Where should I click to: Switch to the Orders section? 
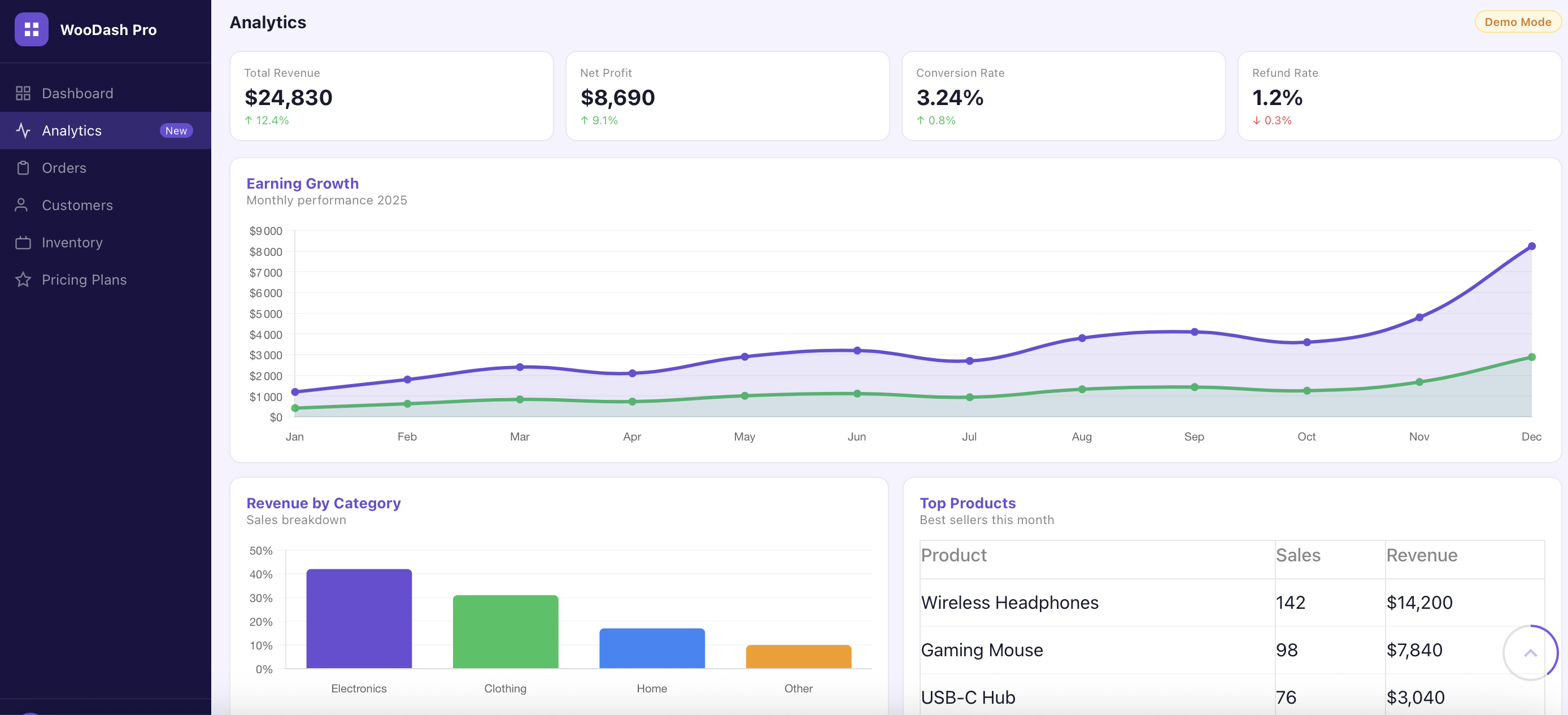coord(64,167)
